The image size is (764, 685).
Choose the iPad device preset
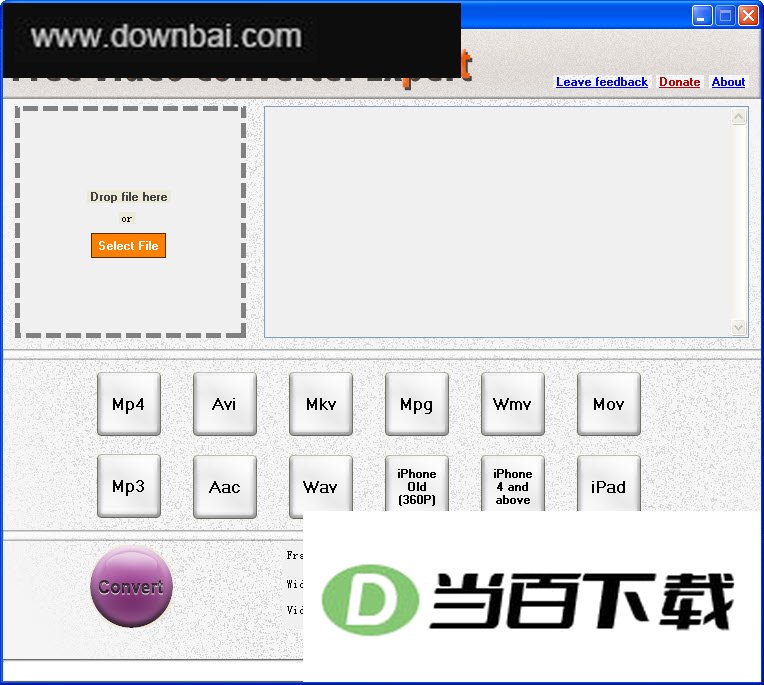[609, 483]
